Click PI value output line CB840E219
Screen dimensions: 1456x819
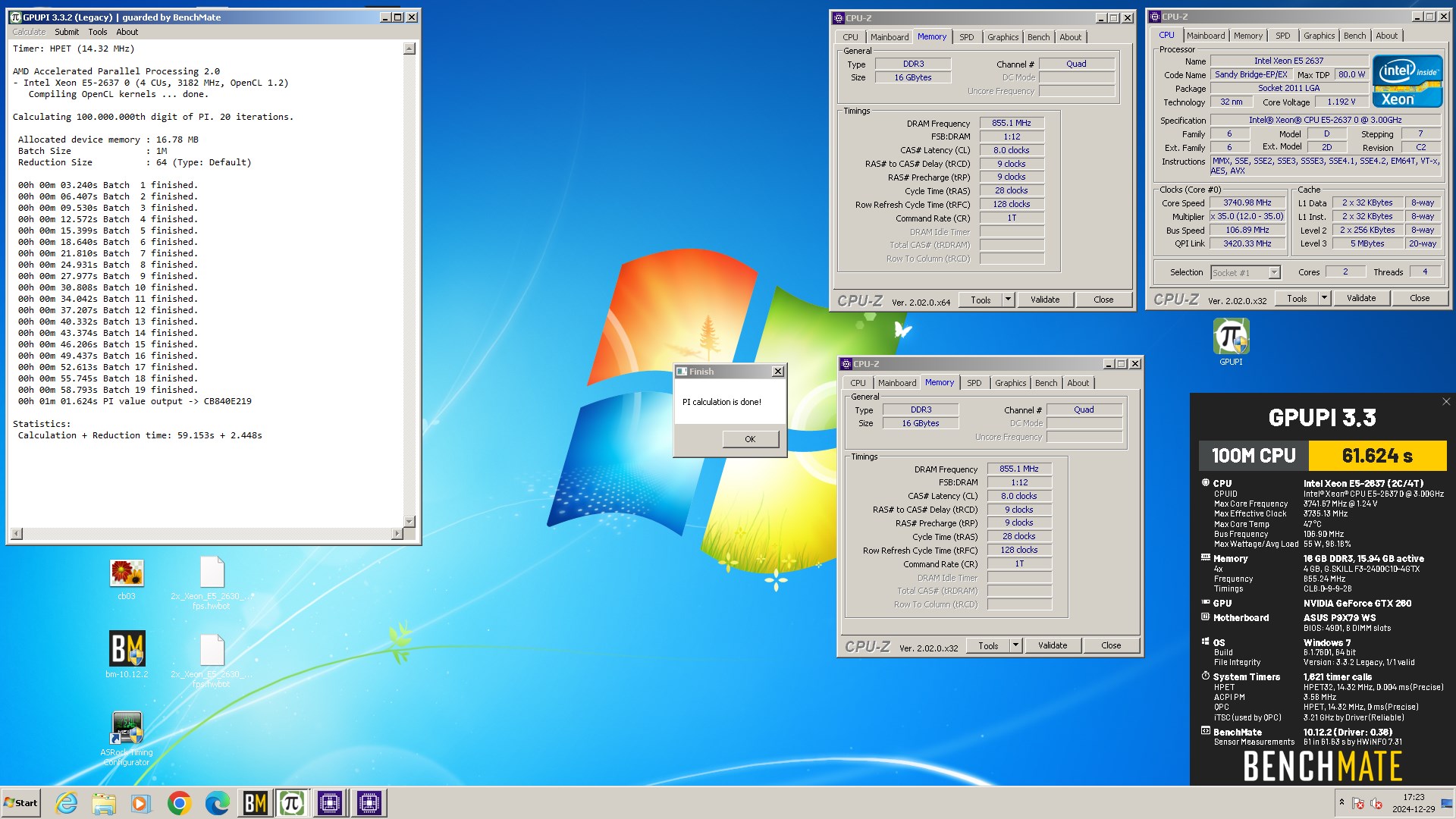[x=135, y=401]
